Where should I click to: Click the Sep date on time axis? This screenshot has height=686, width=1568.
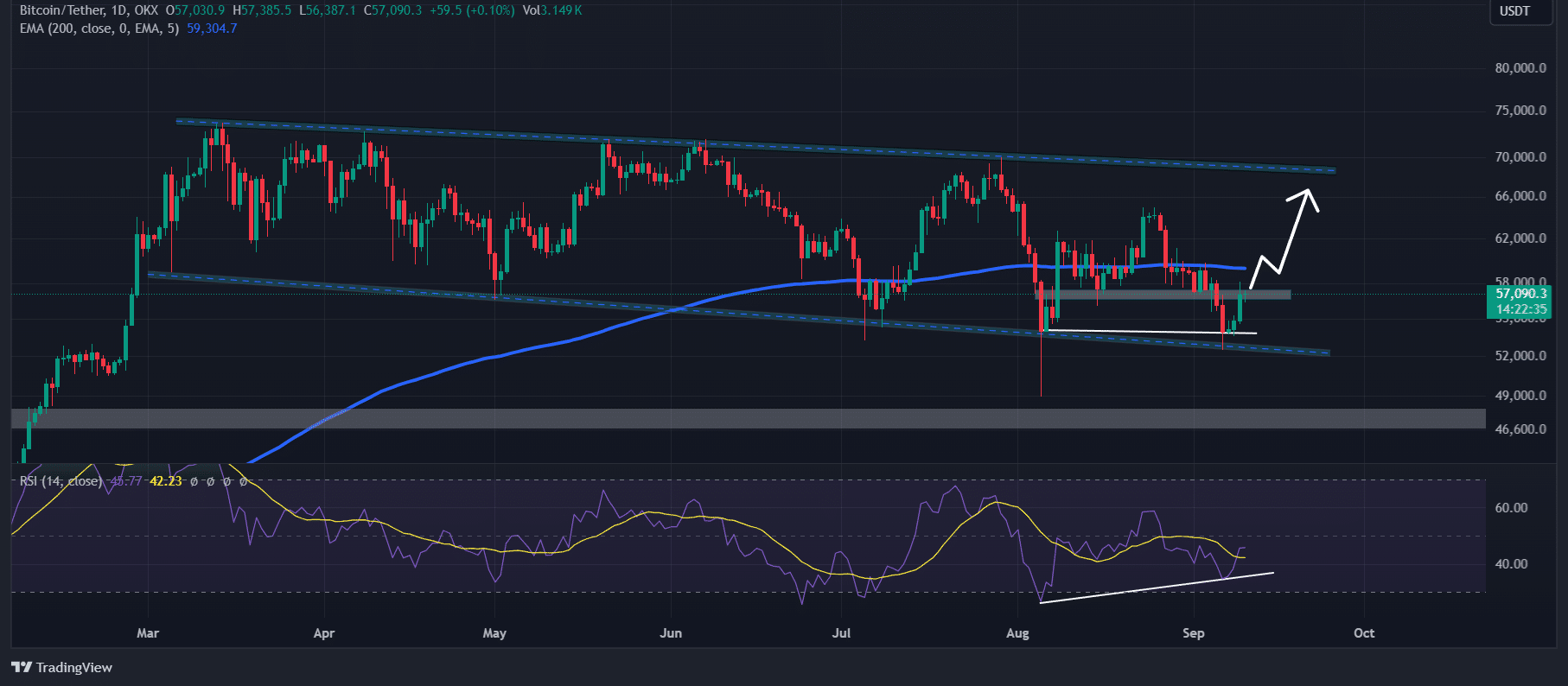(1194, 633)
